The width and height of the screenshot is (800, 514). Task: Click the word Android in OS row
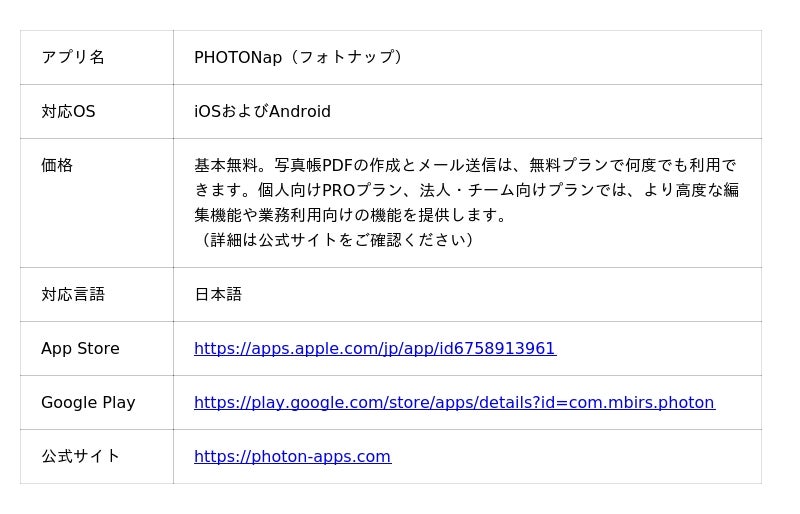tap(300, 111)
